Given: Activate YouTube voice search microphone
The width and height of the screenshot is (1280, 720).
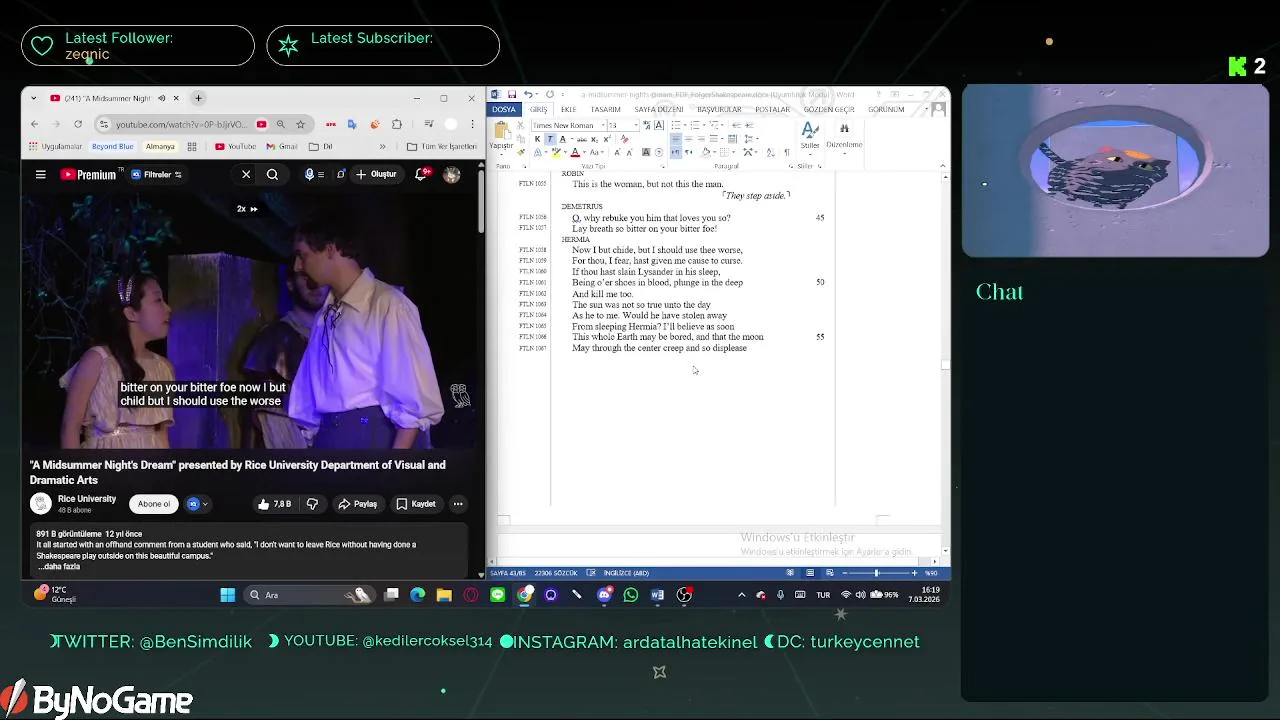Looking at the screenshot, I should point(309,174).
